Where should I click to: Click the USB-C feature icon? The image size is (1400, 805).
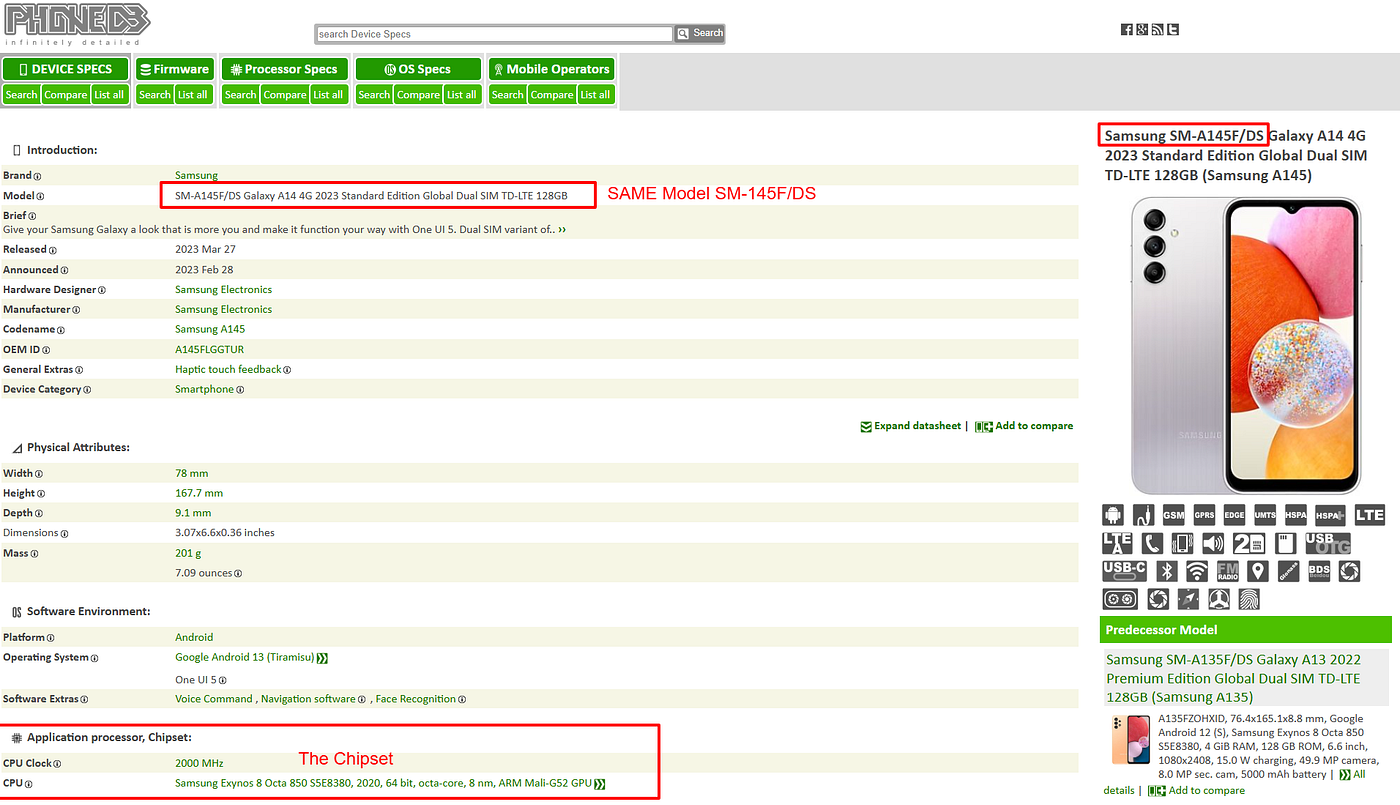coord(1125,571)
